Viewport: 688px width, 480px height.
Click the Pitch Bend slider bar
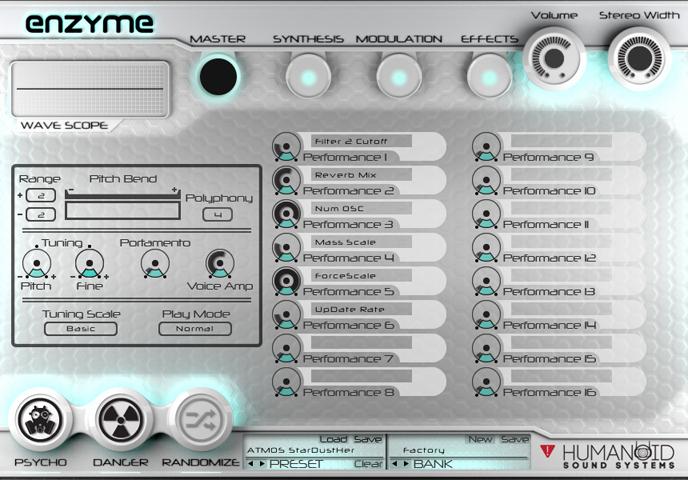(x=122, y=211)
